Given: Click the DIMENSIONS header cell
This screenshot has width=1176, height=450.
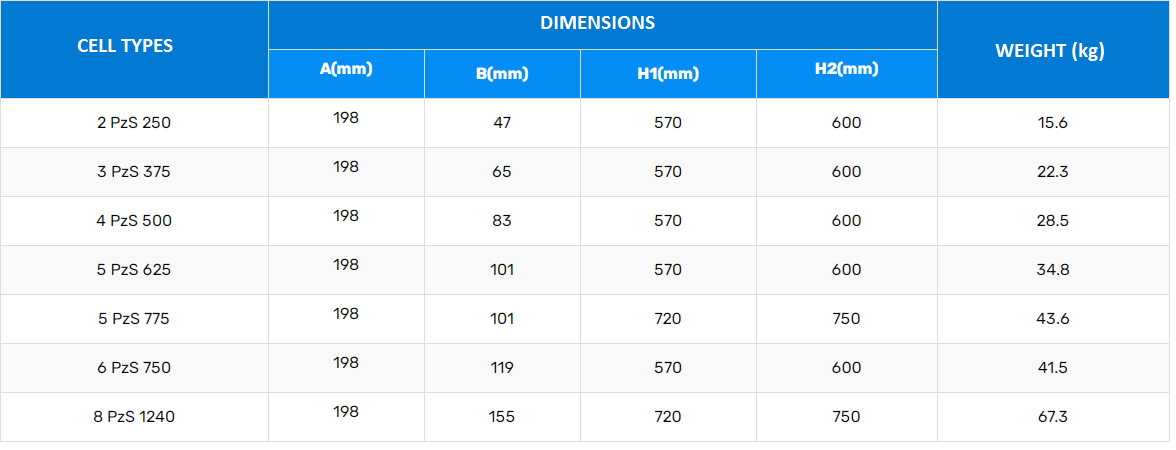Looking at the screenshot, I should coord(598,22).
